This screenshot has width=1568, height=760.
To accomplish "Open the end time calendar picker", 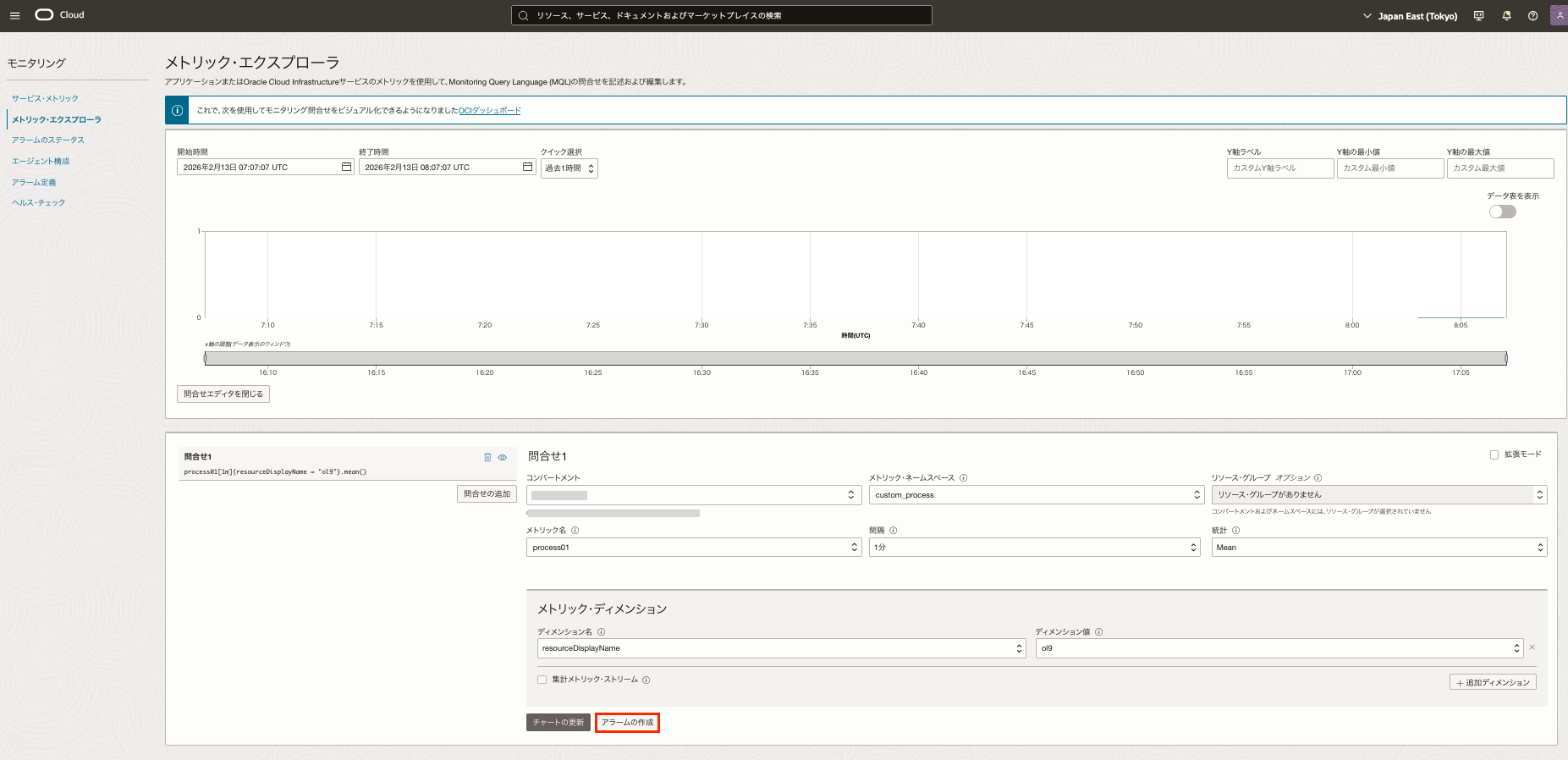I will click(527, 167).
